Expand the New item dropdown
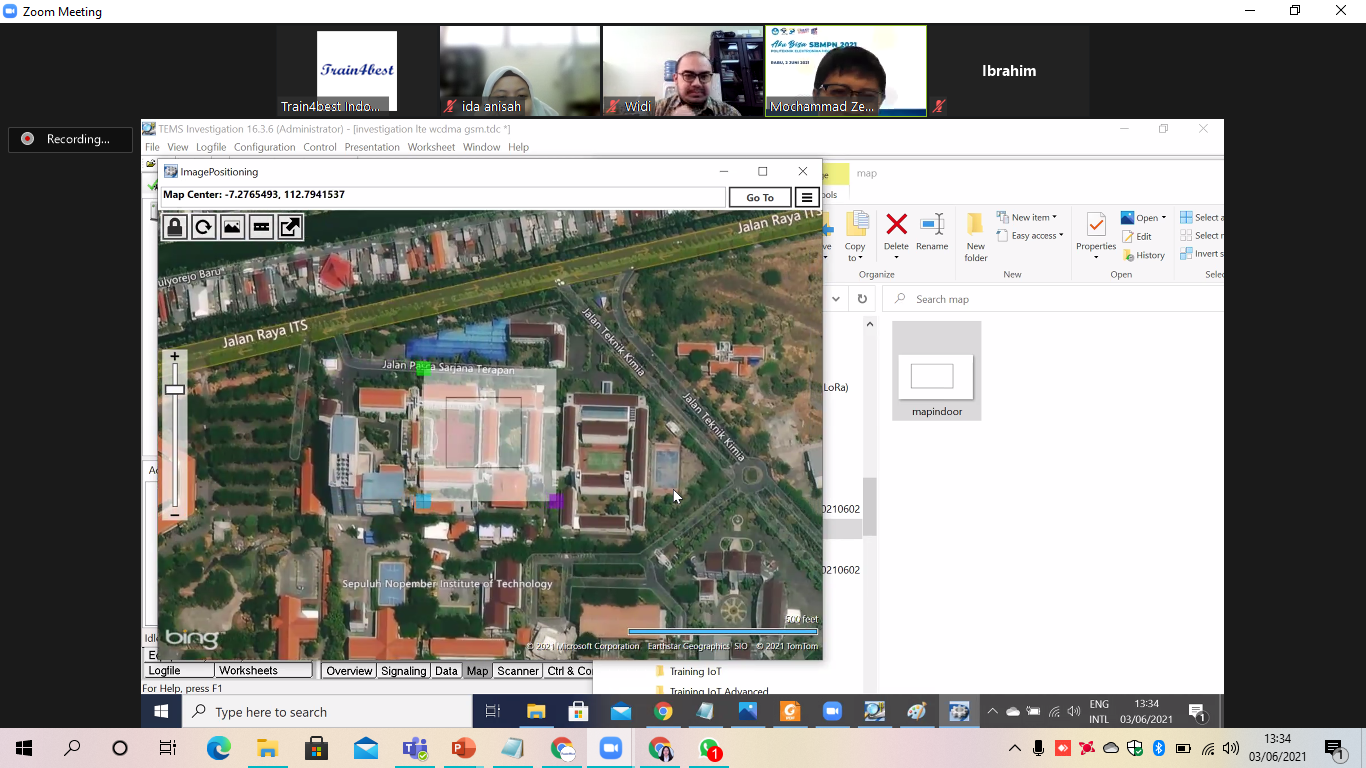 (1034, 217)
